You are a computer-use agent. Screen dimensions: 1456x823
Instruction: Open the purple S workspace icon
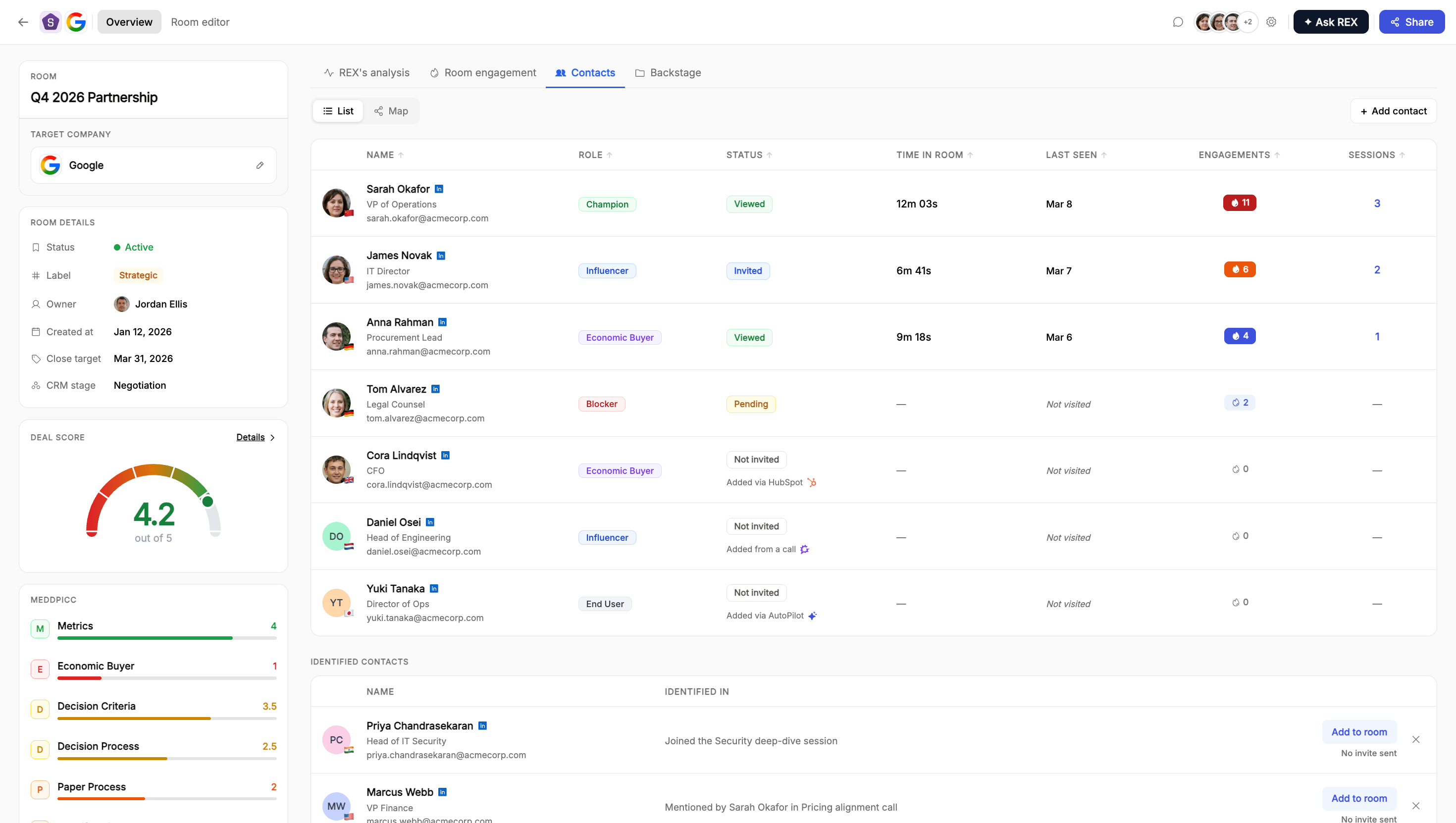(x=51, y=22)
